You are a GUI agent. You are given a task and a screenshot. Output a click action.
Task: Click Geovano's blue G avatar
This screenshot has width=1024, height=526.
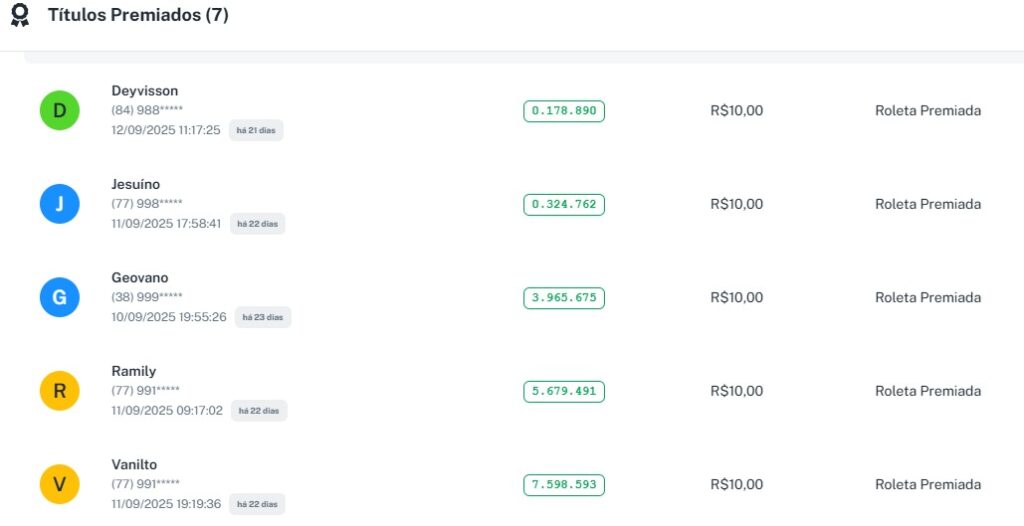pyautogui.click(x=59, y=297)
